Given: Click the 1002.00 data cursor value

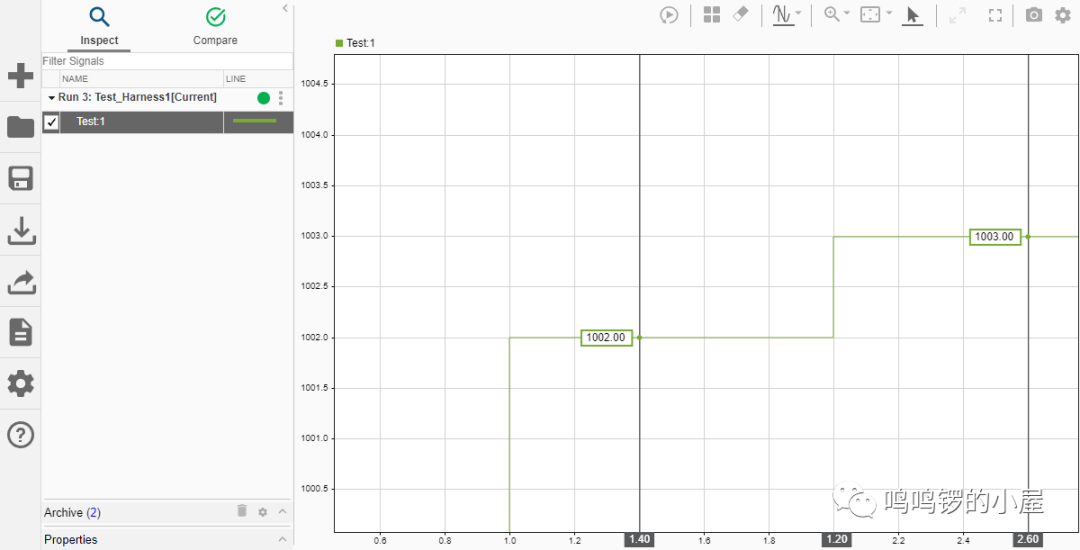Looking at the screenshot, I should pos(606,337).
